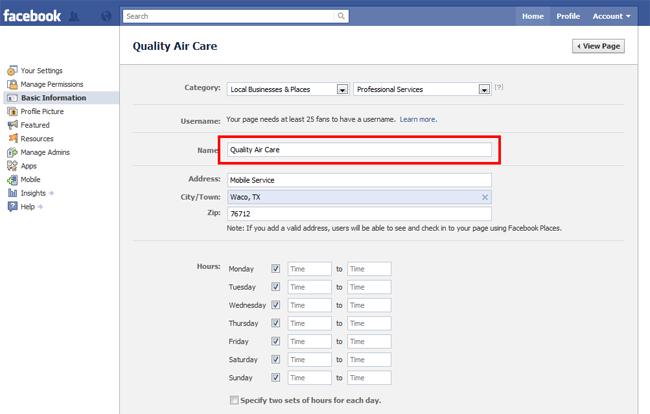The image size is (650, 414).
Task: Click the Zip field containing 76712
Action: [x=359, y=214]
